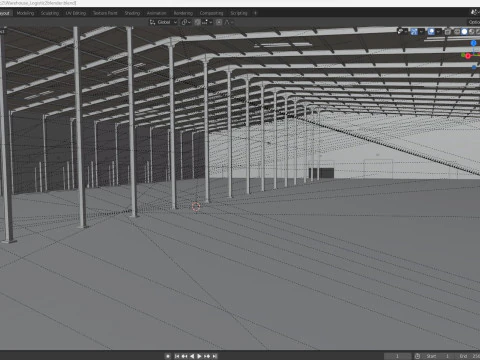Toggle show overlays button
The image size is (480, 360).
tap(431, 31)
